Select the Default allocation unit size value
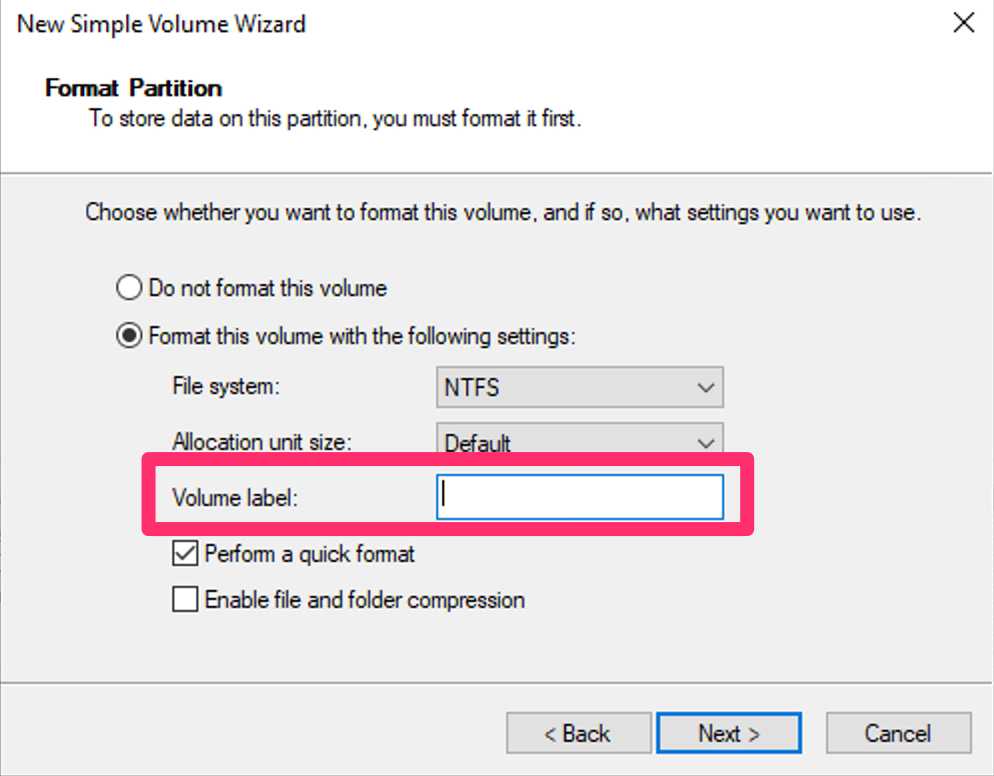994x776 pixels. [x=480, y=442]
